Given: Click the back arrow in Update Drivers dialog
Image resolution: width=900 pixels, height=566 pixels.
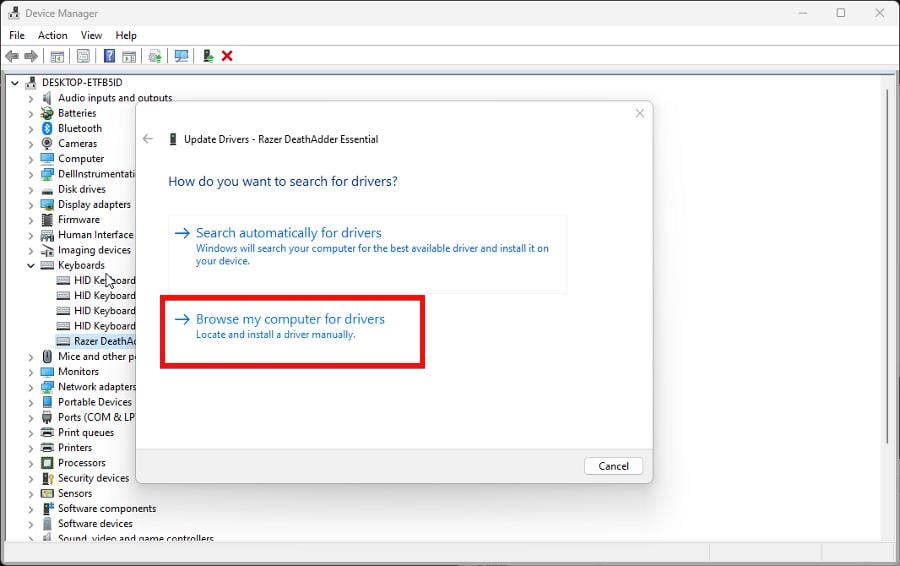Looking at the screenshot, I should [148, 139].
